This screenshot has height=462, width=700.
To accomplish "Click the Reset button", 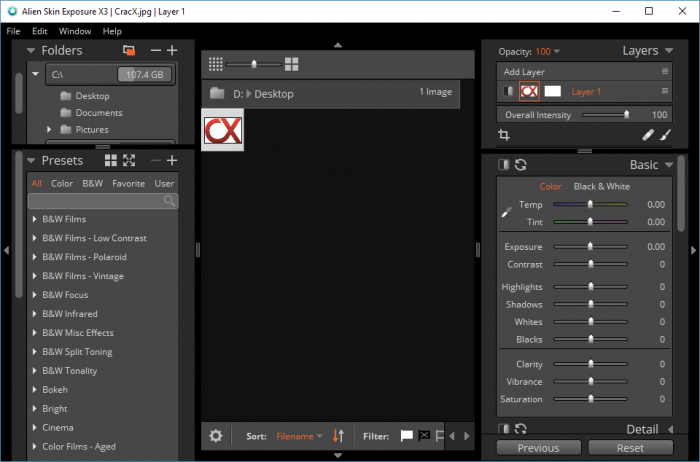I will click(x=630, y=448).
